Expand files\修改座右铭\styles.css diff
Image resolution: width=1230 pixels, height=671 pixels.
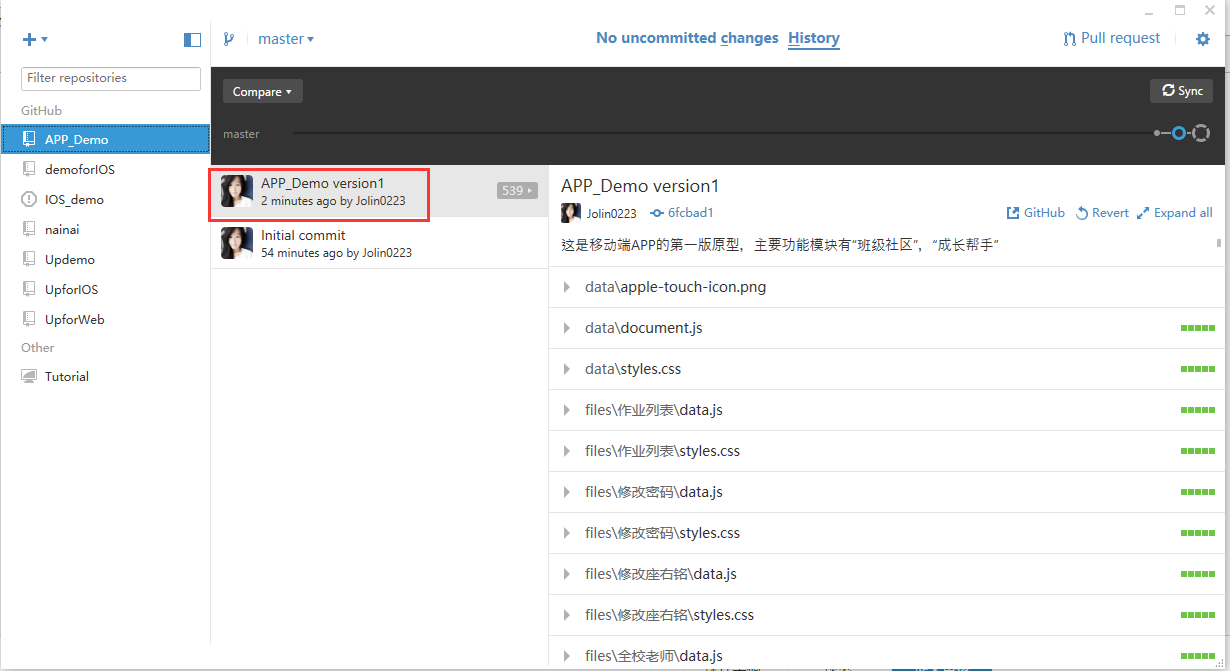[x=567, y=615]
